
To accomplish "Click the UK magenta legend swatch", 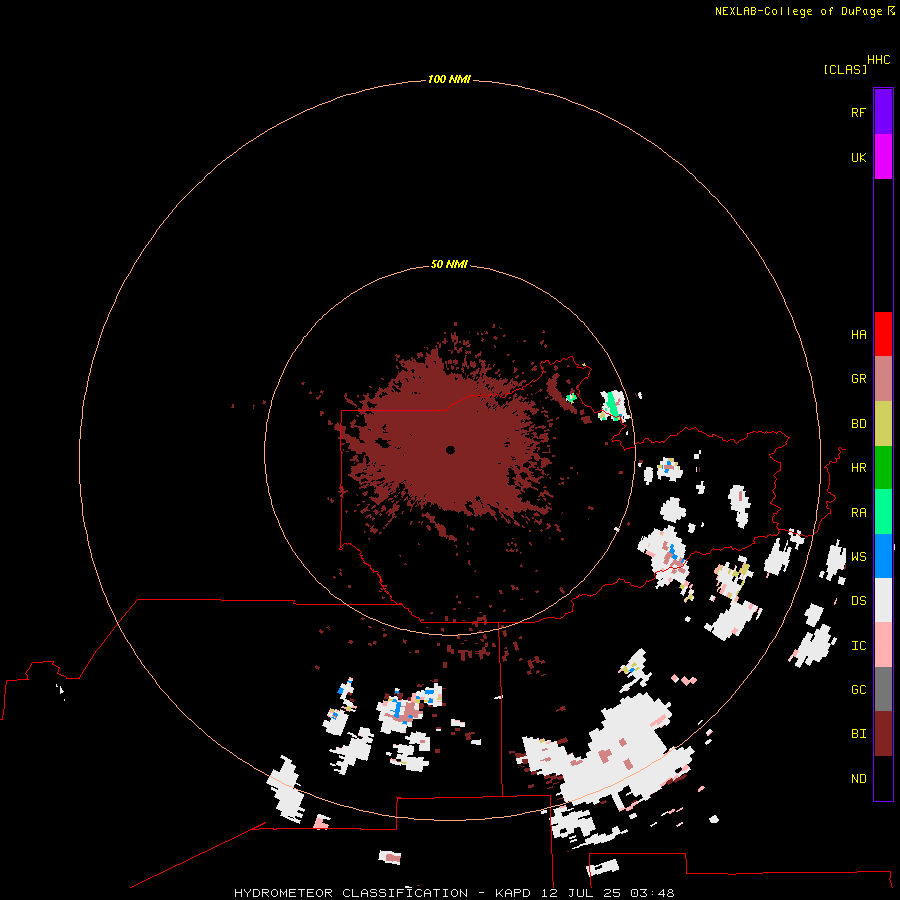I will click(883, 157).
